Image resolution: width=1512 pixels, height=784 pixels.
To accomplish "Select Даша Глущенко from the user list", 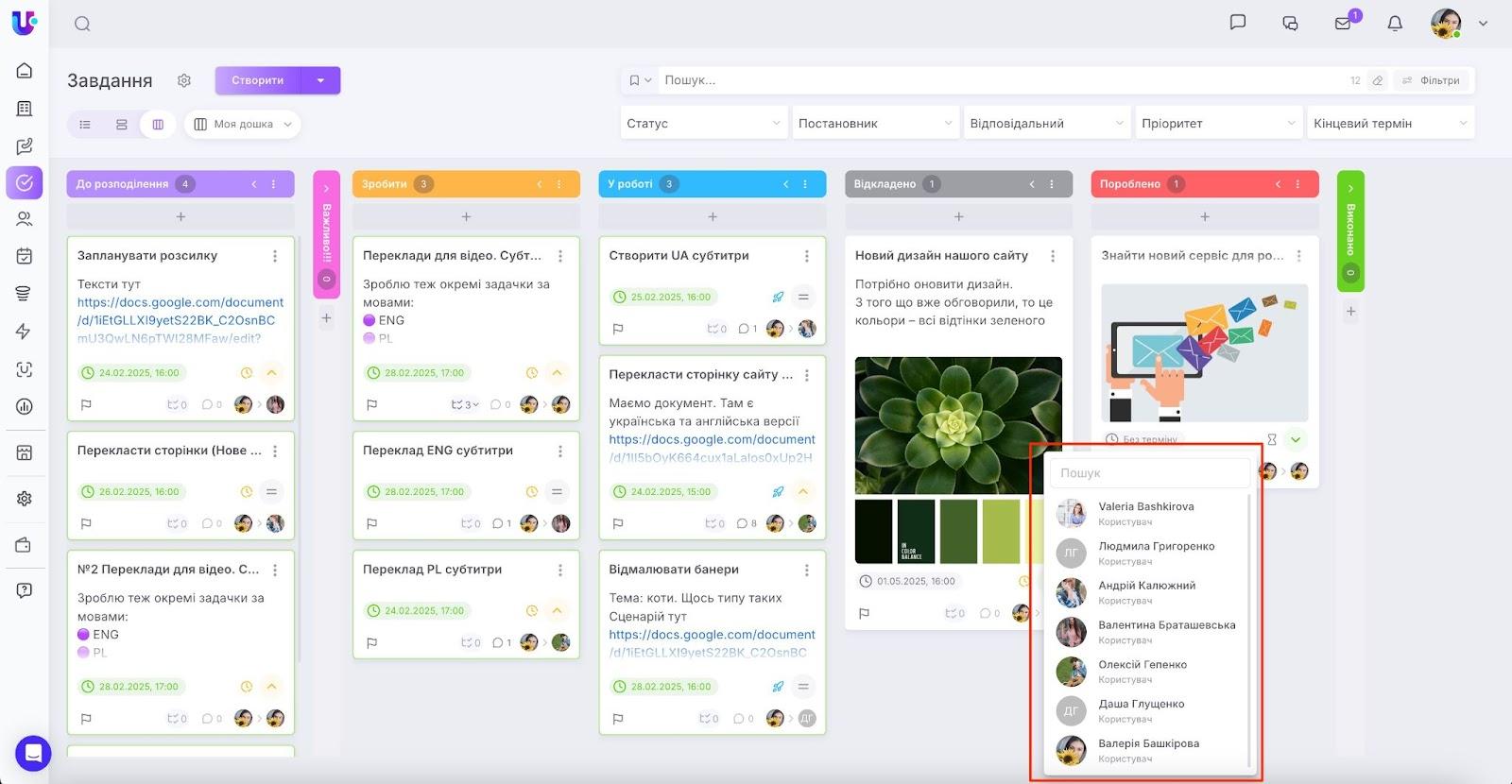I will pos(1150,710).
